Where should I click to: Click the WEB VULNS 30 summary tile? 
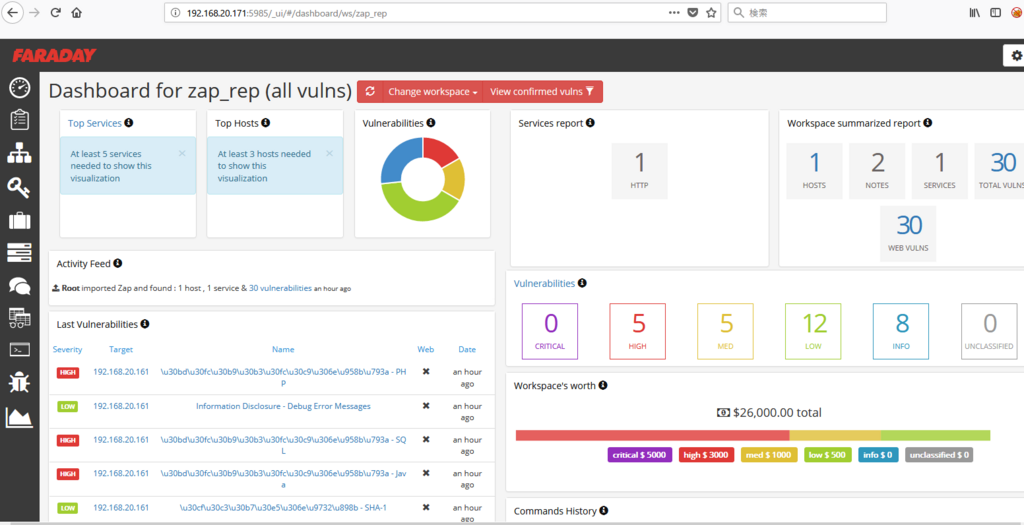pos(908,234)
